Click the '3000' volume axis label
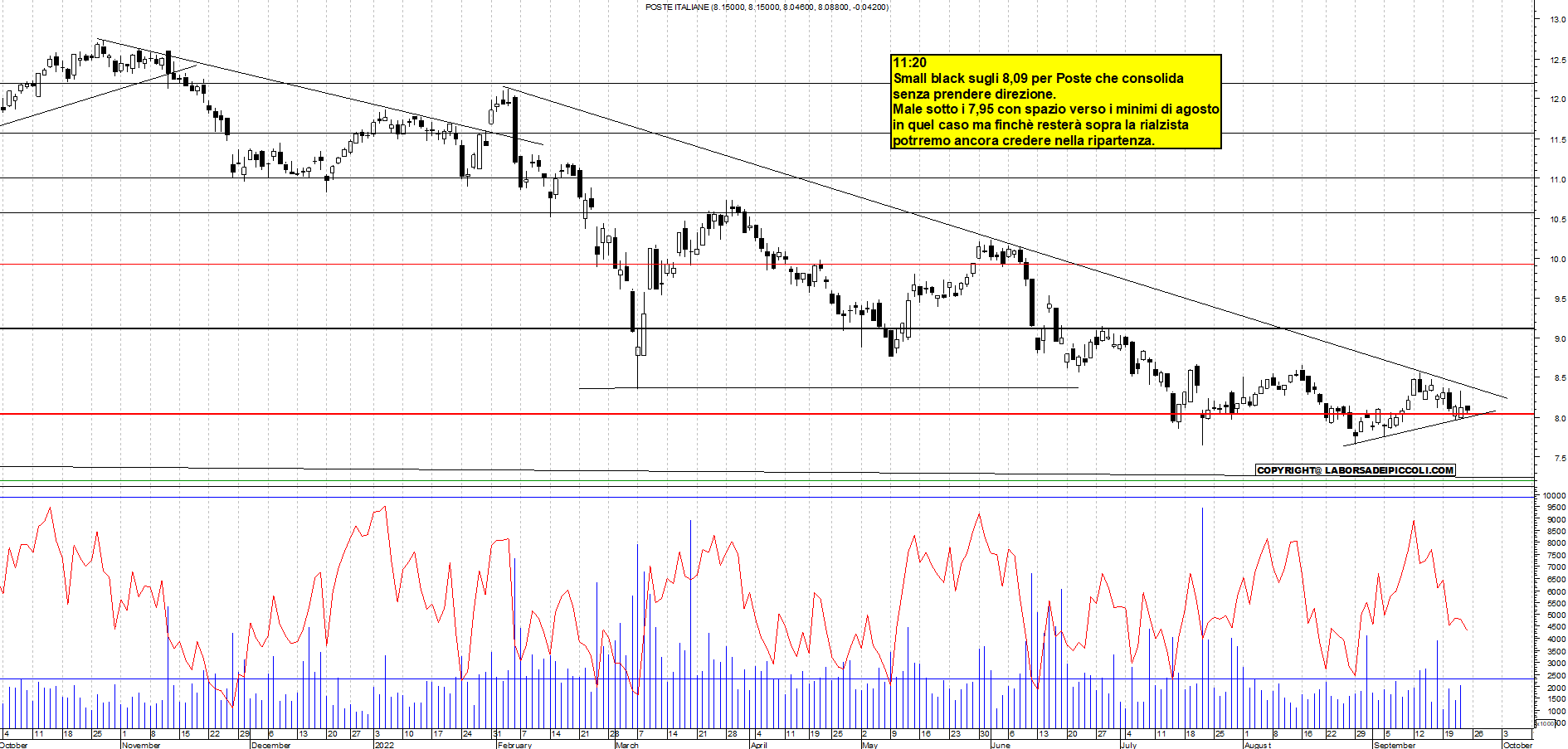 pos(1556,664)
